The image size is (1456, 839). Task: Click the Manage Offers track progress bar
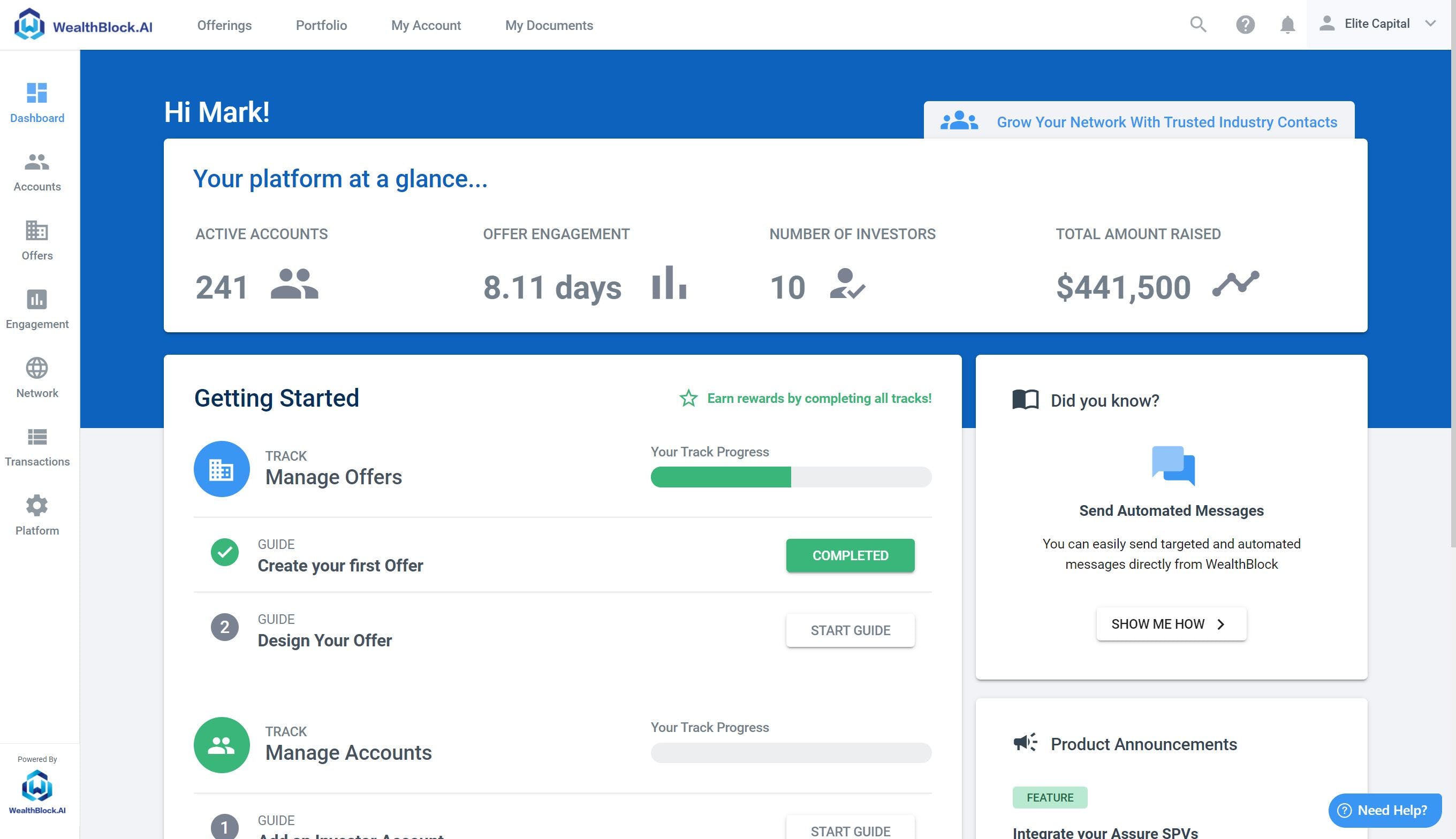(790, 477)
